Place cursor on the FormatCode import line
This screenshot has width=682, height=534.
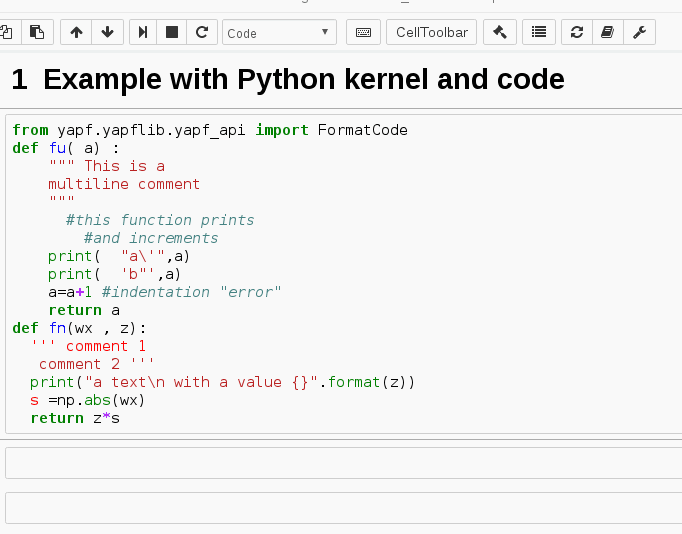click(x=210, y=130)
